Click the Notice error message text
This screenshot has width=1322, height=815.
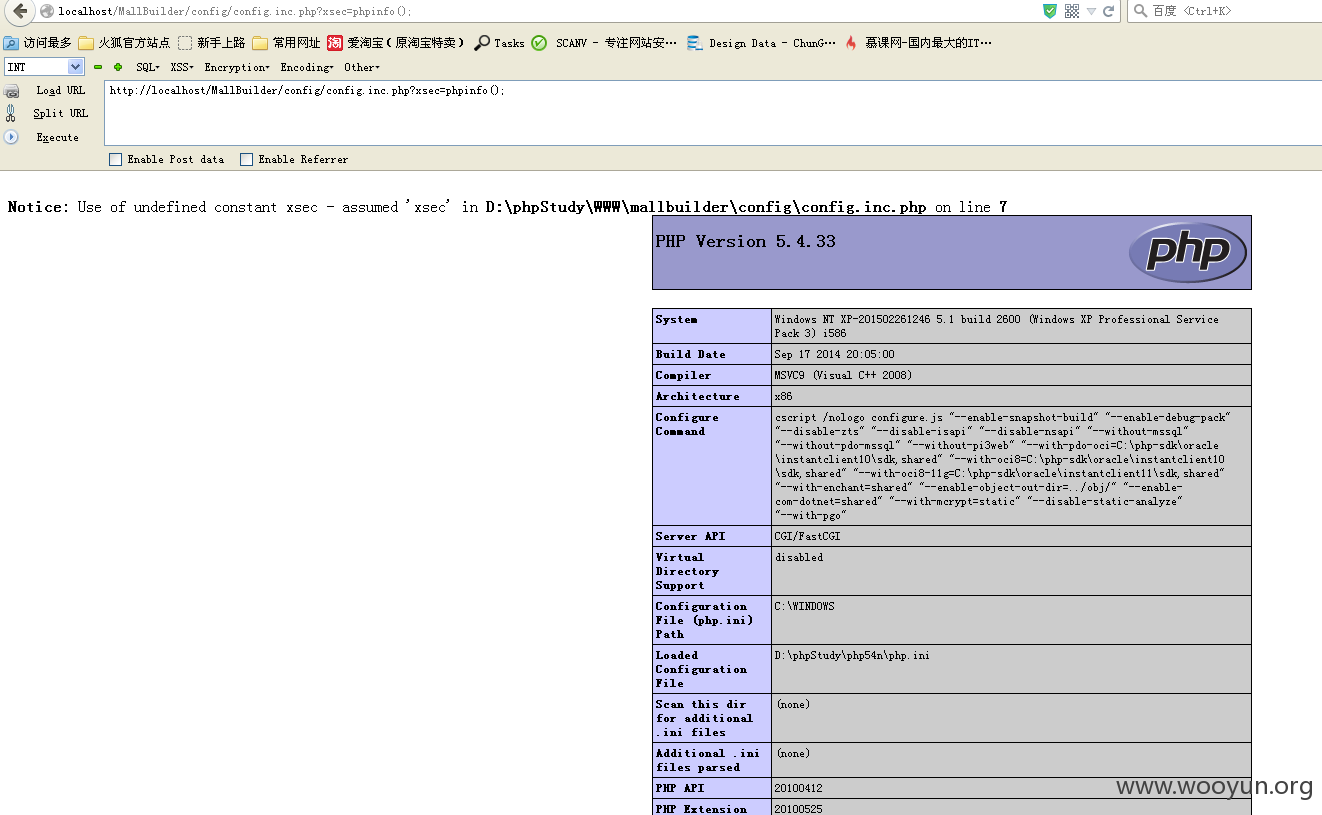(507, 207)
